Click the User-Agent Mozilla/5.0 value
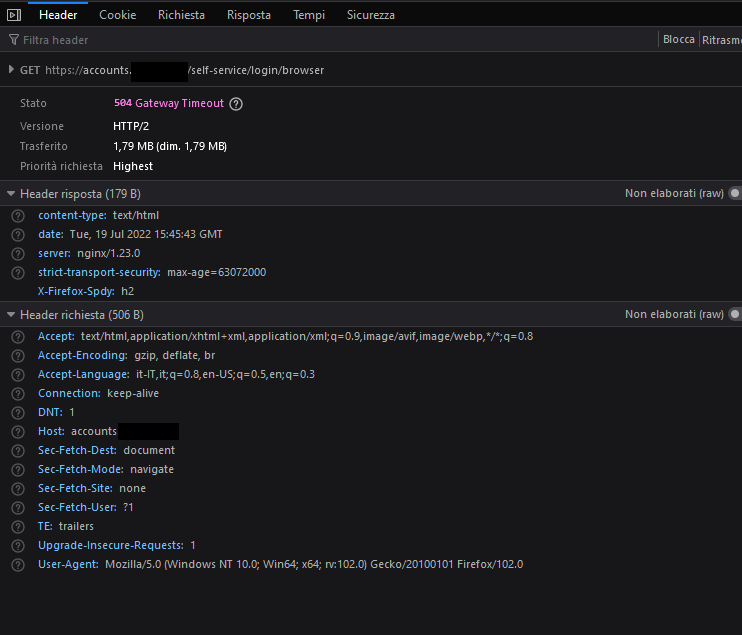 click(314, 564)
